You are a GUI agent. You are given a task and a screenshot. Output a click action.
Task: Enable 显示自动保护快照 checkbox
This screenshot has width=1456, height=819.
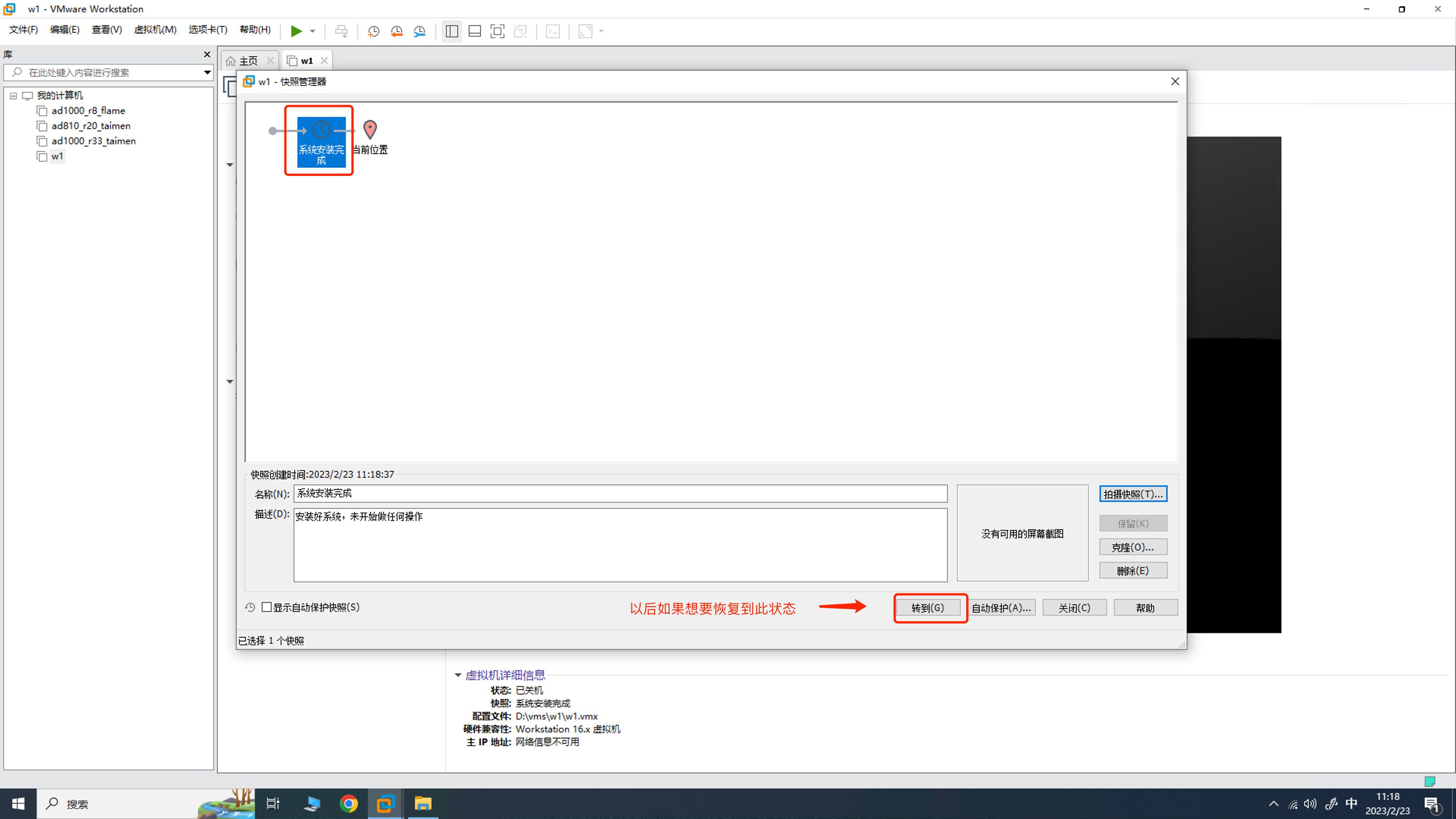coord(267,607)
